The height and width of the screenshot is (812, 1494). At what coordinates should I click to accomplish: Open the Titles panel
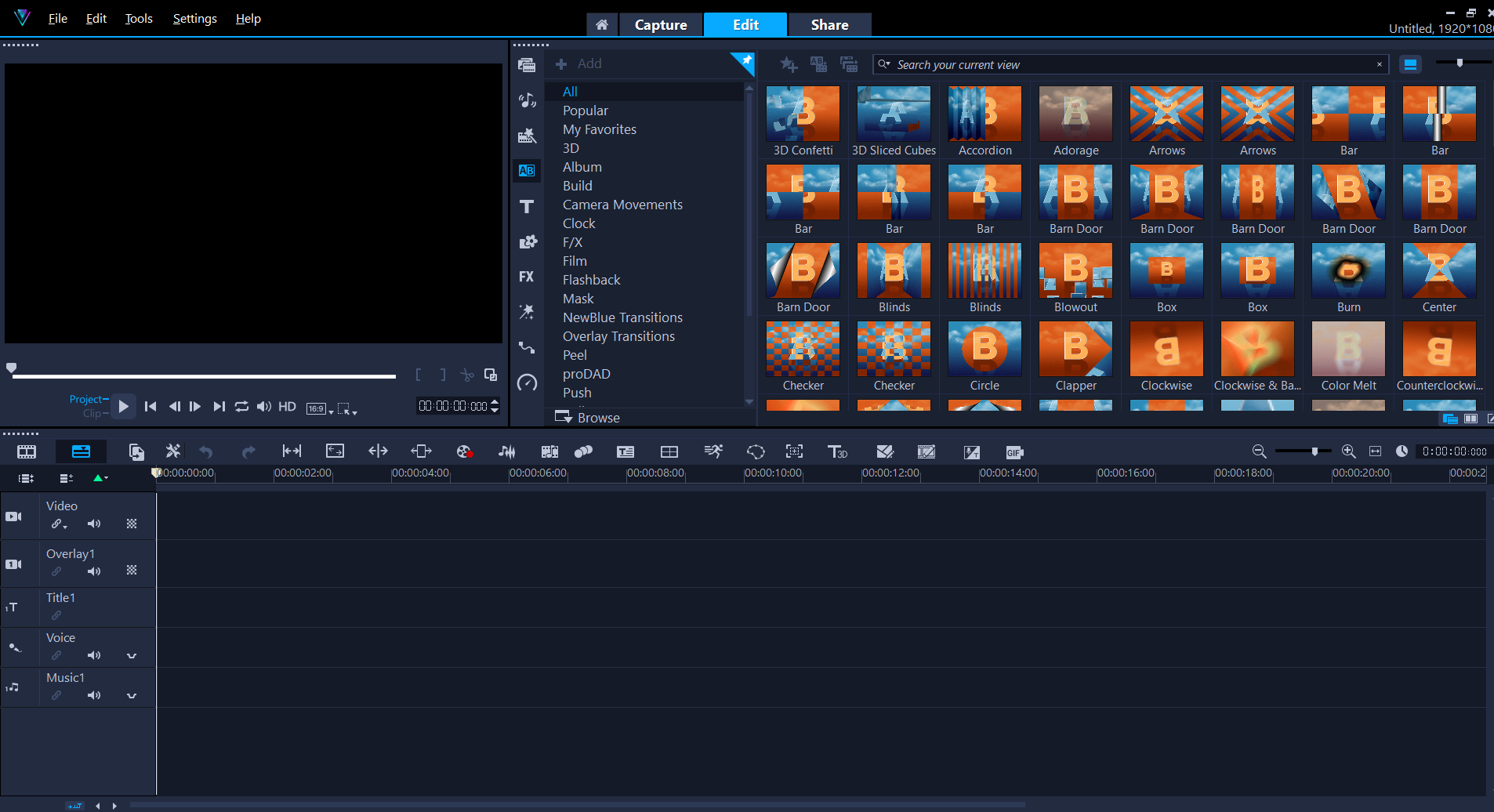tap(527, 206)
